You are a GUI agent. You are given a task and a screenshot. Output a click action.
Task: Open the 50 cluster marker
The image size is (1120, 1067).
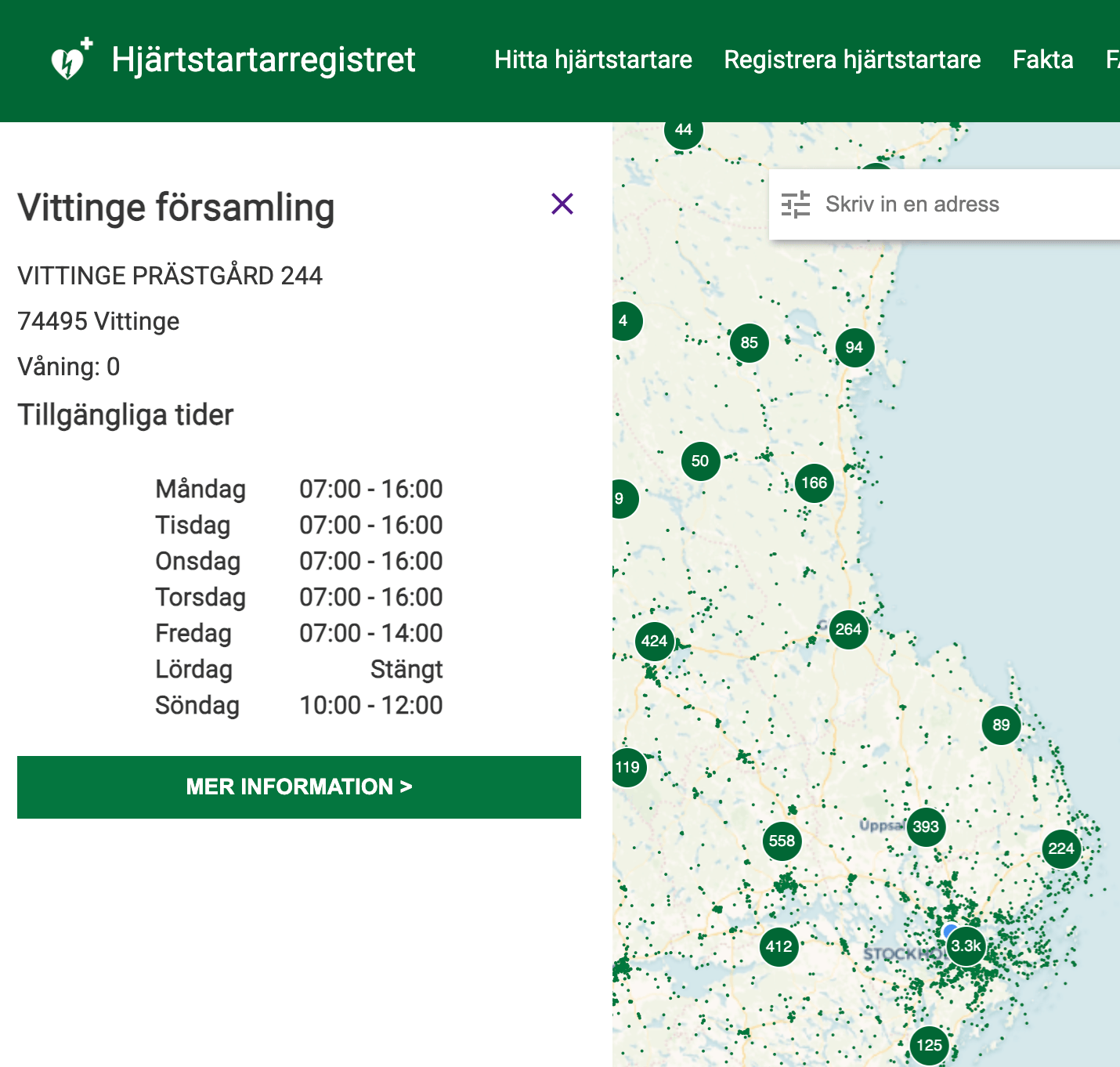(x=700, y=461)
